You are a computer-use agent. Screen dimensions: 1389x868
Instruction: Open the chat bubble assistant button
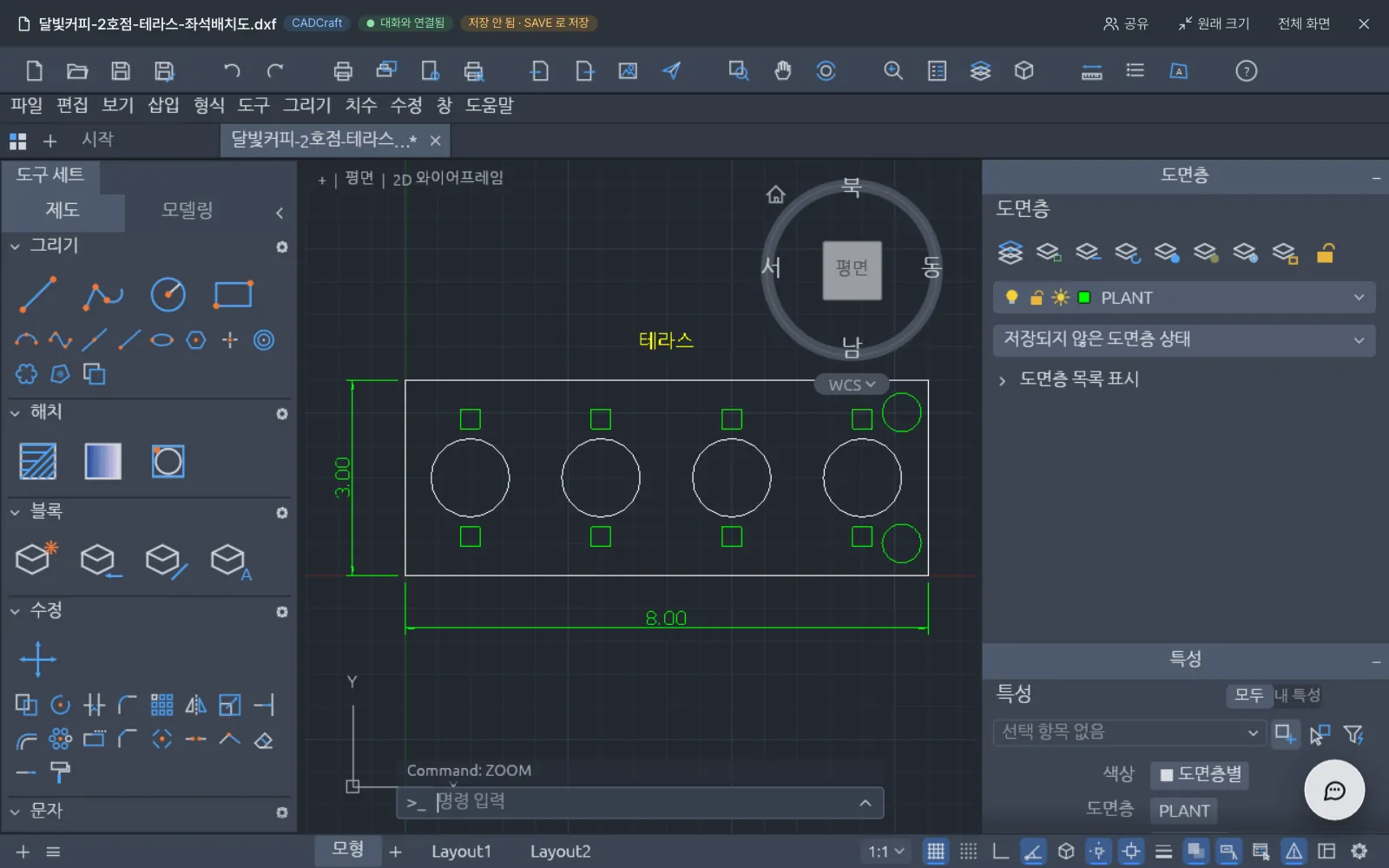pyautogui.click(x=1334, y=790)
